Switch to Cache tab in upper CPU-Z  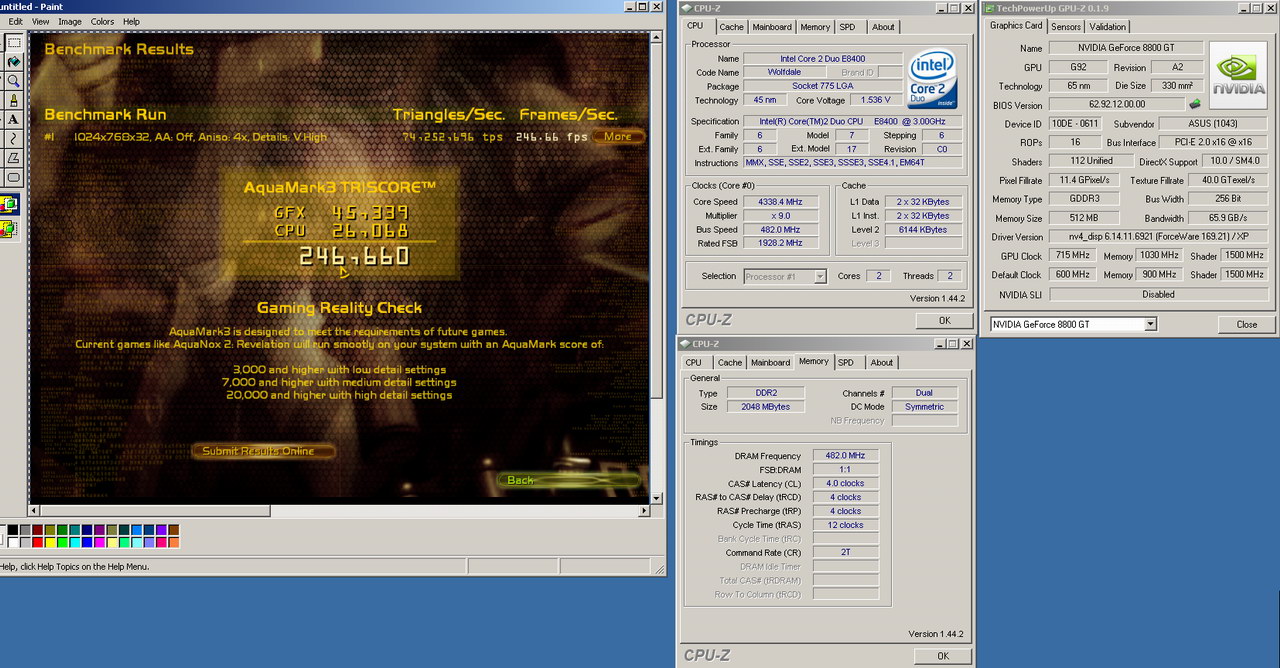pos(731,27)
